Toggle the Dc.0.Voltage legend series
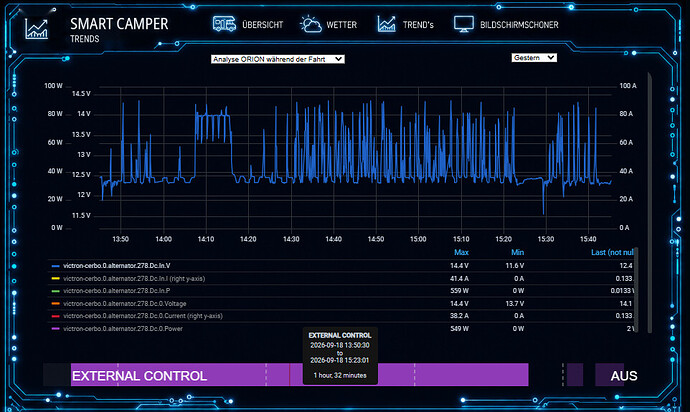Image resolution: width=690 pixels, height=412 pixels. (125, 304)
